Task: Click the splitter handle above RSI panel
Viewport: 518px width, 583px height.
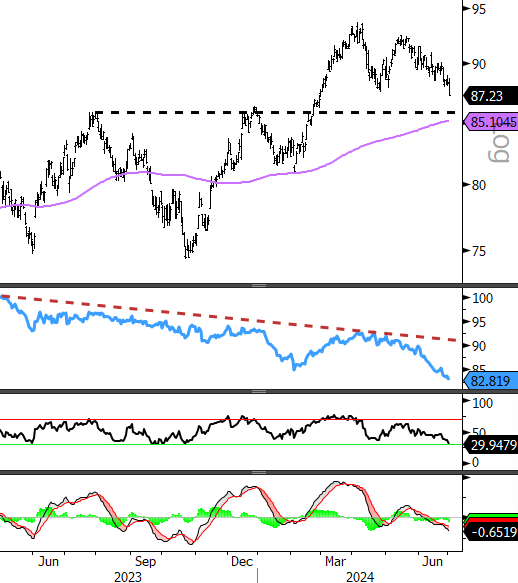Action: click(259, 392)
